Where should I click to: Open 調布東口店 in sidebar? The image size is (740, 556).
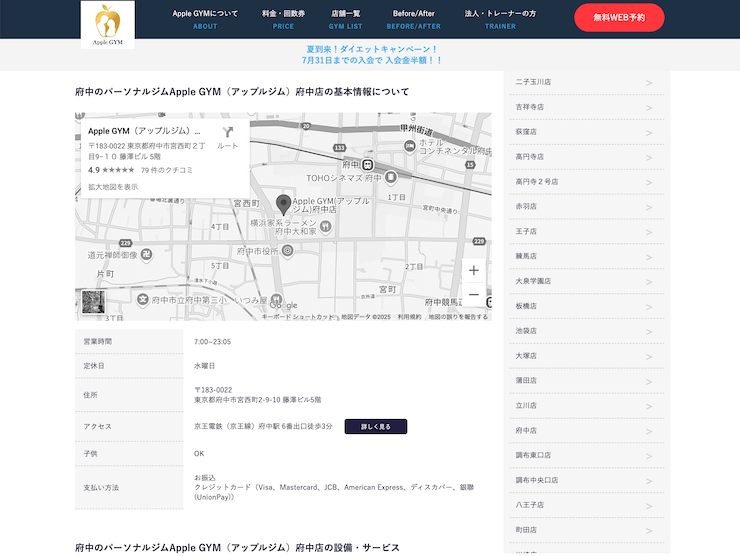587,455
